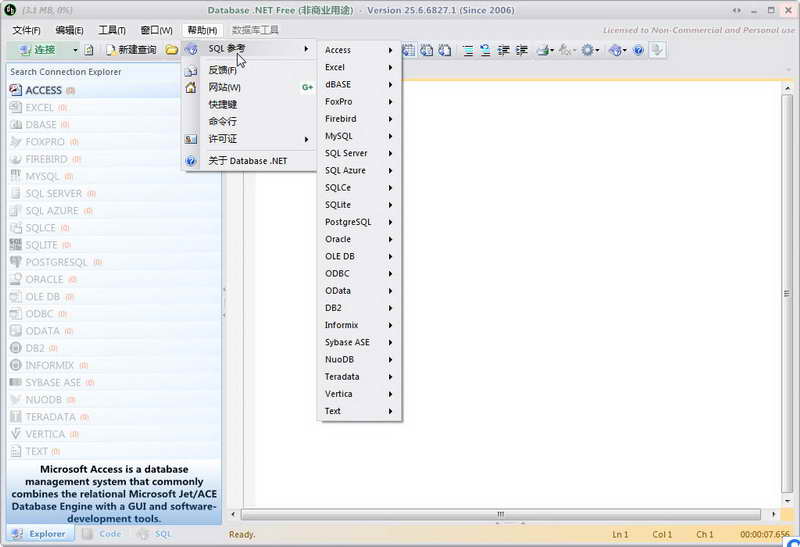Click the editor's vertical scrollbar
Viewport: 800px width, 547px height.
tap(787, 293)
